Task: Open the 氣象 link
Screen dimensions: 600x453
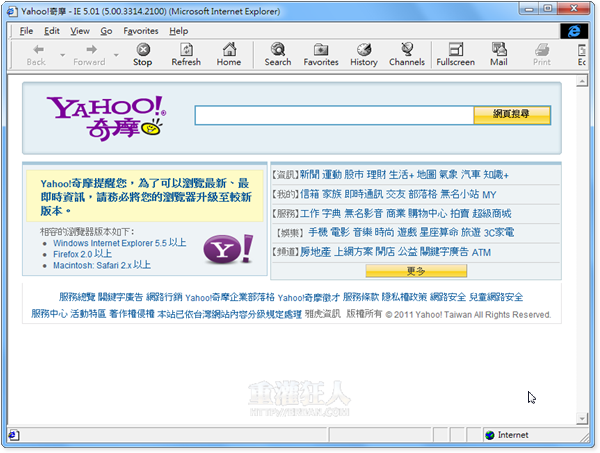Action: coord(448,175)
